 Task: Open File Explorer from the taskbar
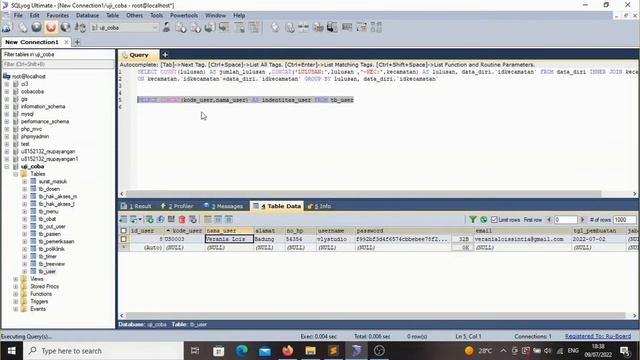[311, 351]
